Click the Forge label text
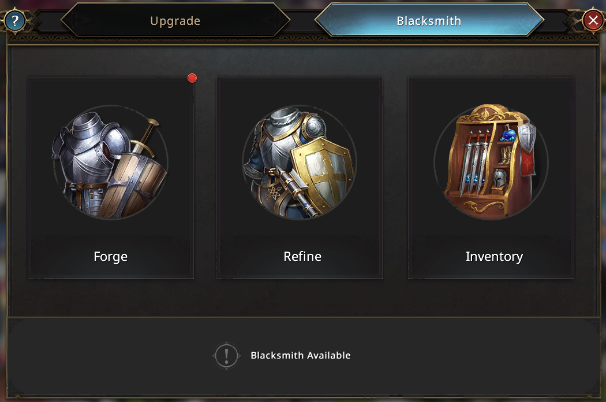The image size is (606, 402). 110,256
